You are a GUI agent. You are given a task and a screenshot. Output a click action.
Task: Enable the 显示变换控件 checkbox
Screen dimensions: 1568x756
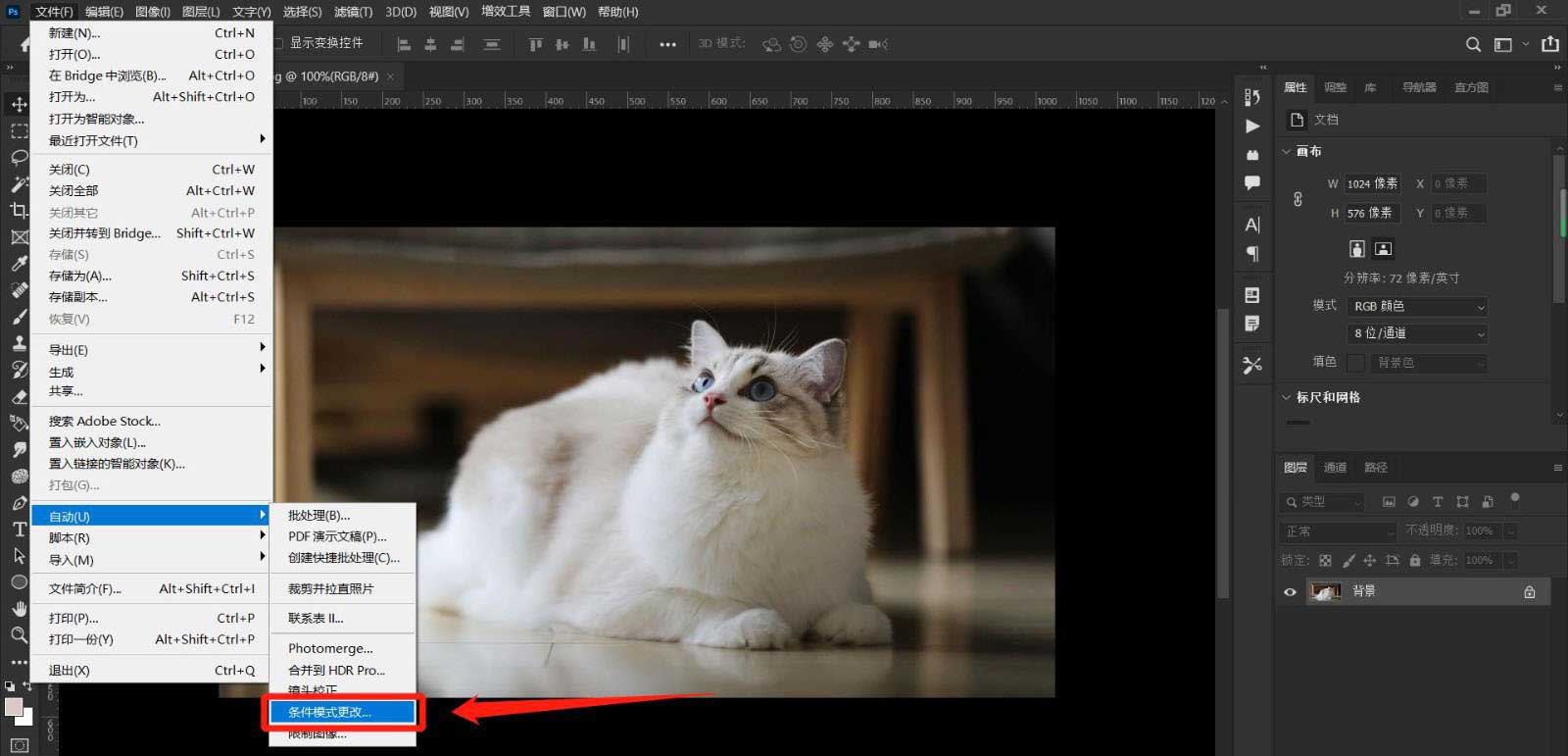coord(279,43)
